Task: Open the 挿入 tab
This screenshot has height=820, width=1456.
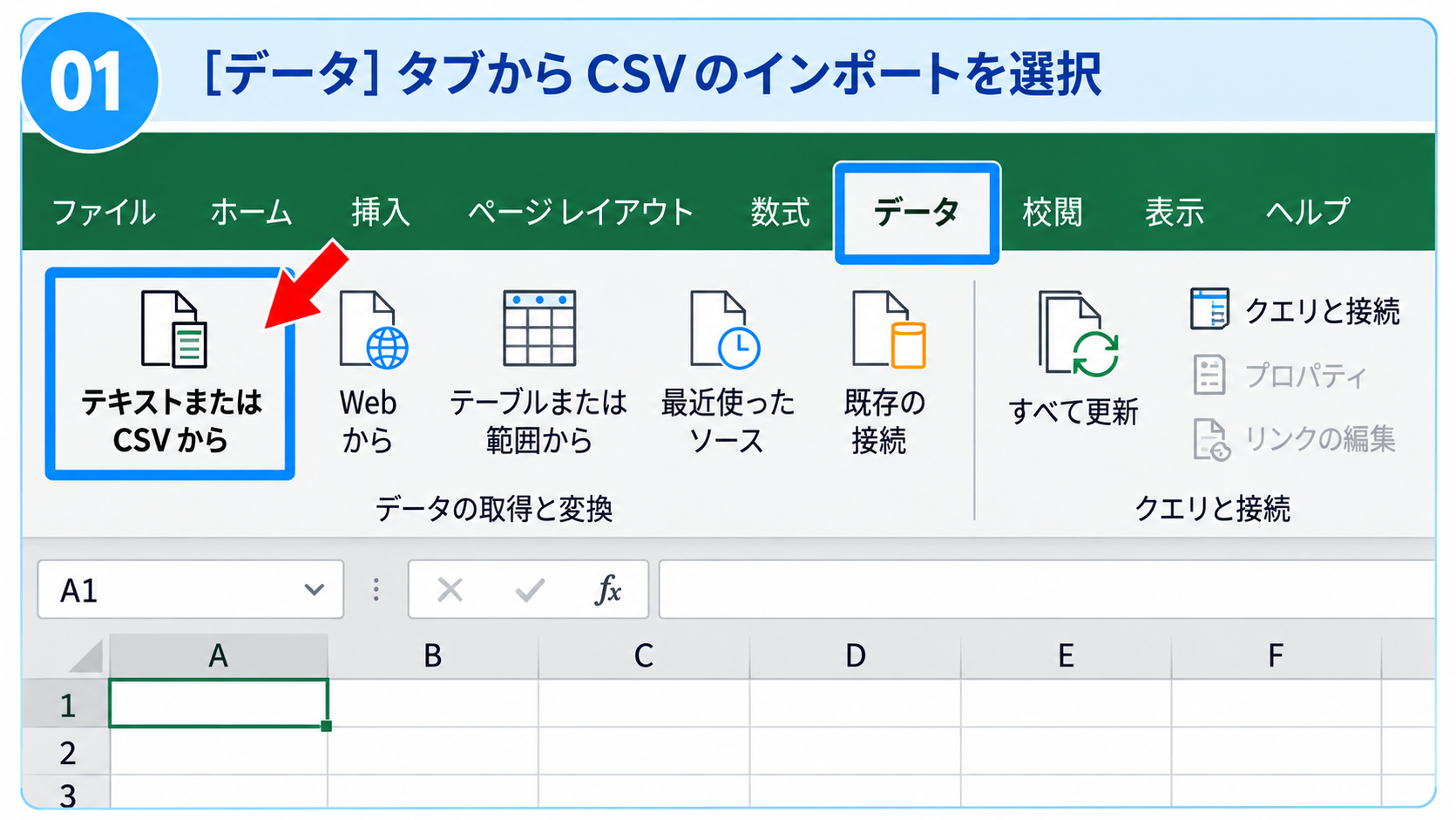Action: point(381,212)
